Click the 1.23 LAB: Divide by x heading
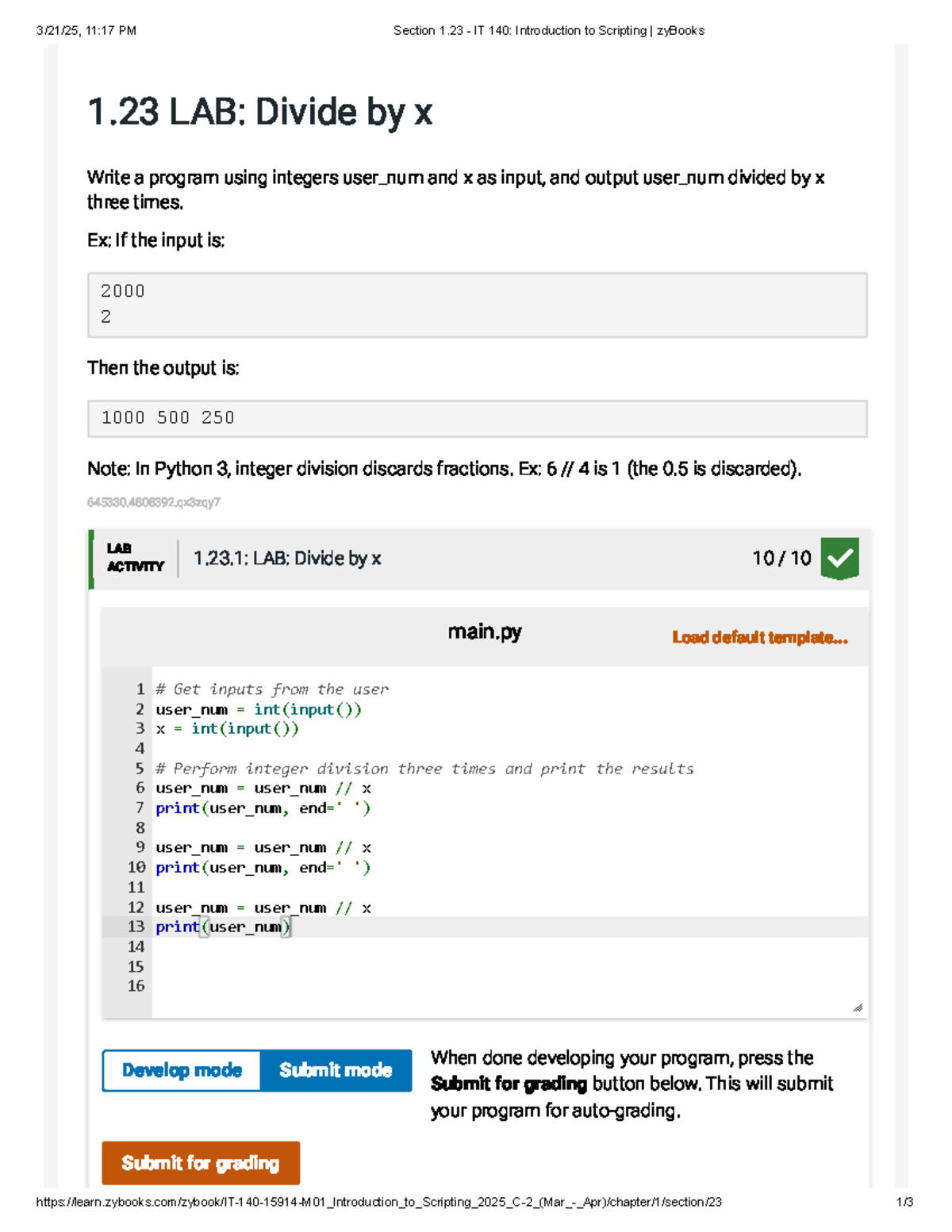The height and width of the screenshot is (1232, 952). pos(259,112)
